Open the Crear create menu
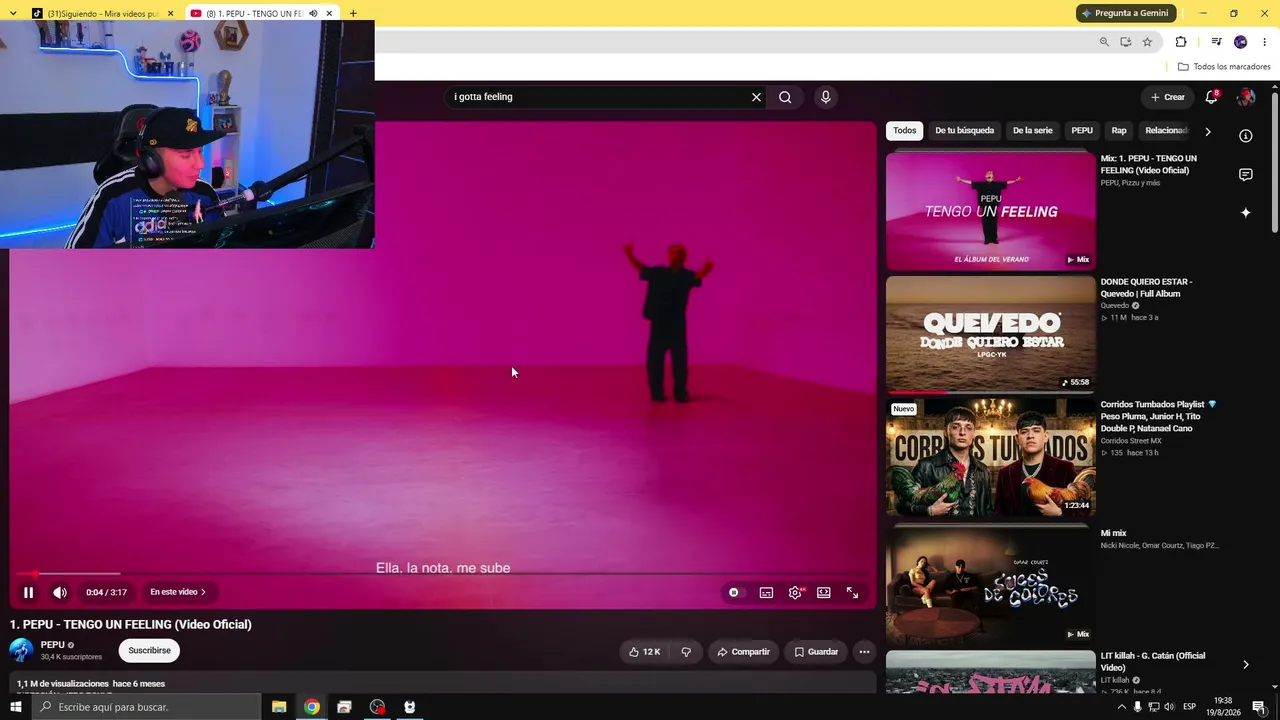Viewport: 1280px width, 720px height. [1167, 97]
